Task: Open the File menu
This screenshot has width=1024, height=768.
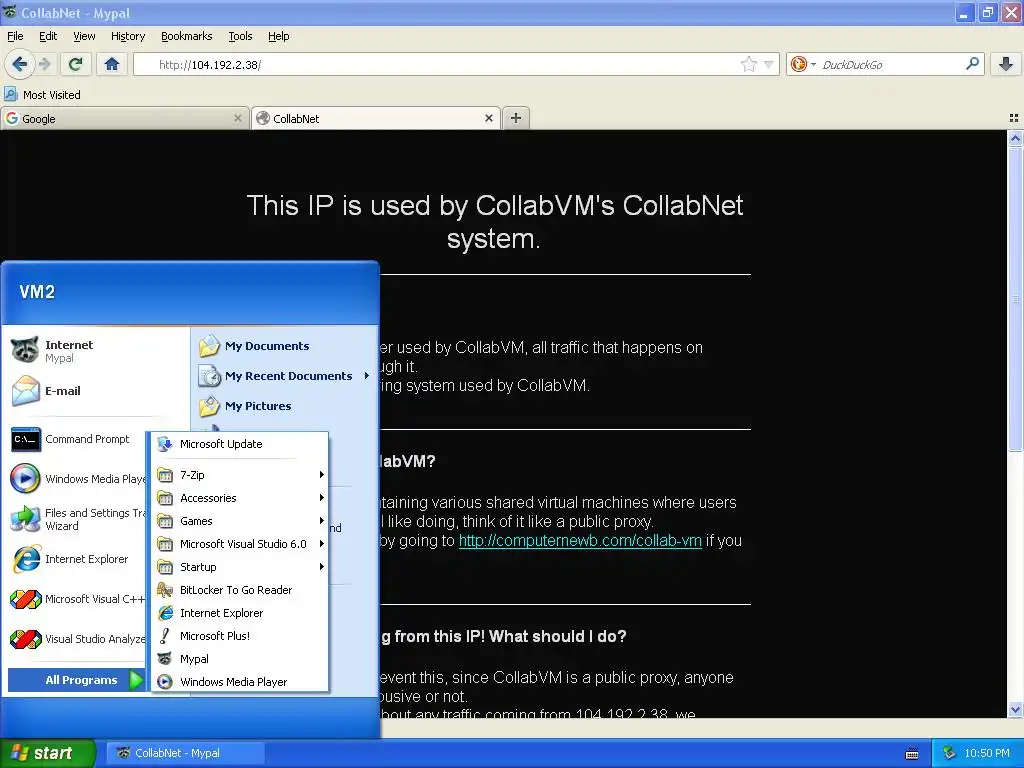Action: 15,36
